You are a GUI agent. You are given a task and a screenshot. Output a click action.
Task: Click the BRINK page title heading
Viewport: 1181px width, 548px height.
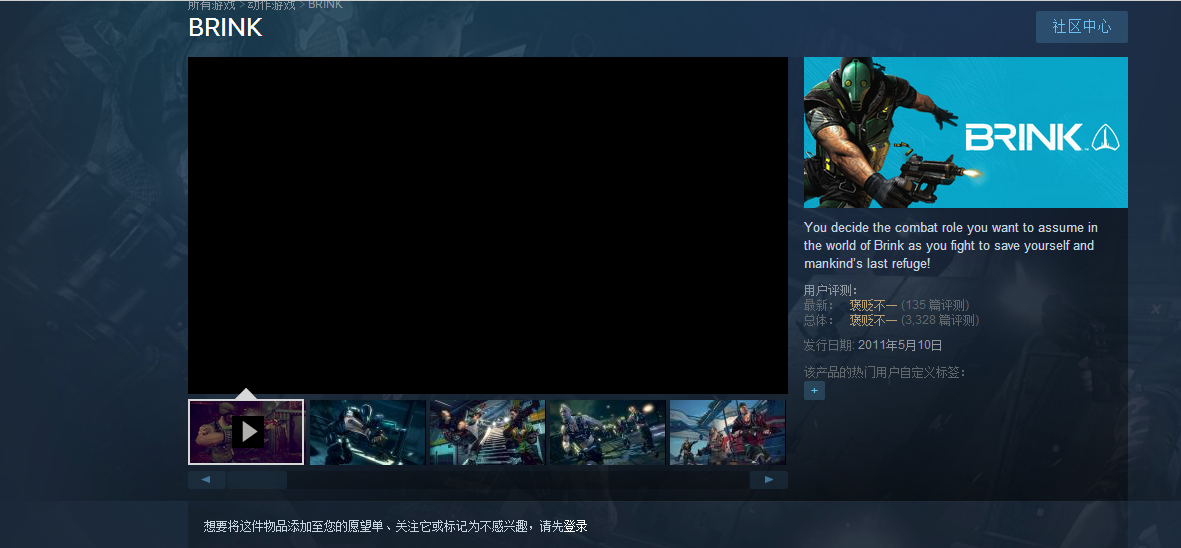[225, 28]
